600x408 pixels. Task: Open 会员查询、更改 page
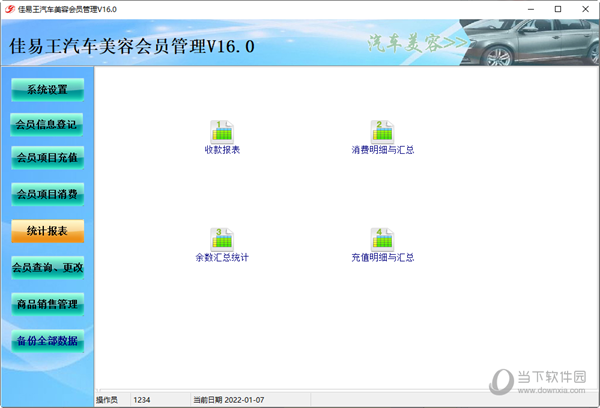coord(47,268)
